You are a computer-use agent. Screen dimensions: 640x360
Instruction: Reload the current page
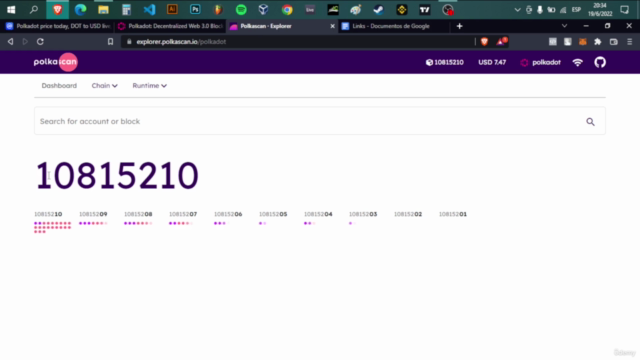(x=40, y=42)
